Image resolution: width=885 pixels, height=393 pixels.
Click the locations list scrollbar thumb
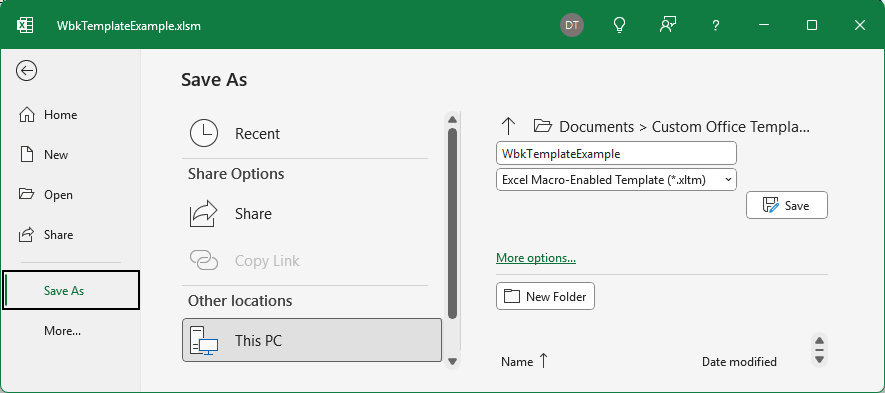click(452, 224)
